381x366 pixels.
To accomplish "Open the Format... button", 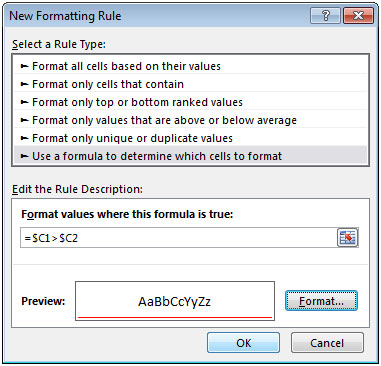I will 321,301.
